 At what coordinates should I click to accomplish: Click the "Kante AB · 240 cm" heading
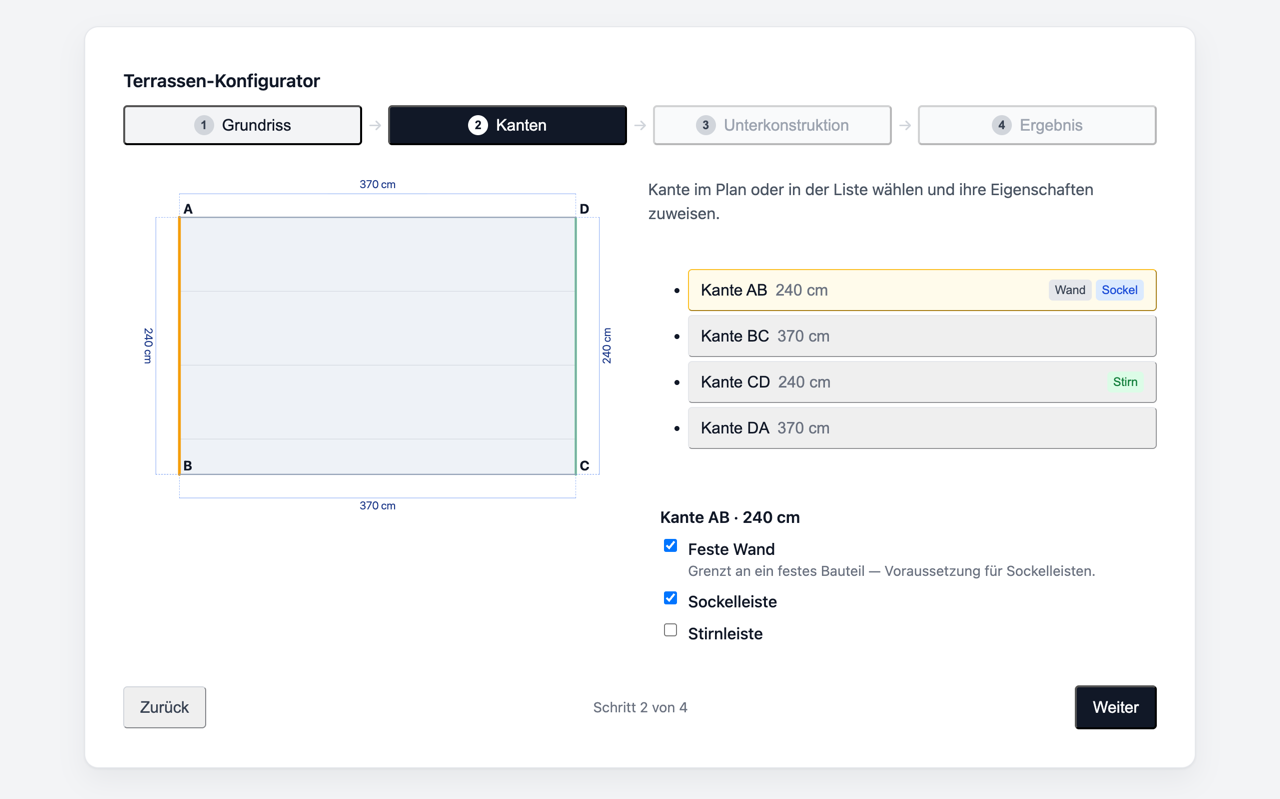pyautogui.click(x=730, y=517)
